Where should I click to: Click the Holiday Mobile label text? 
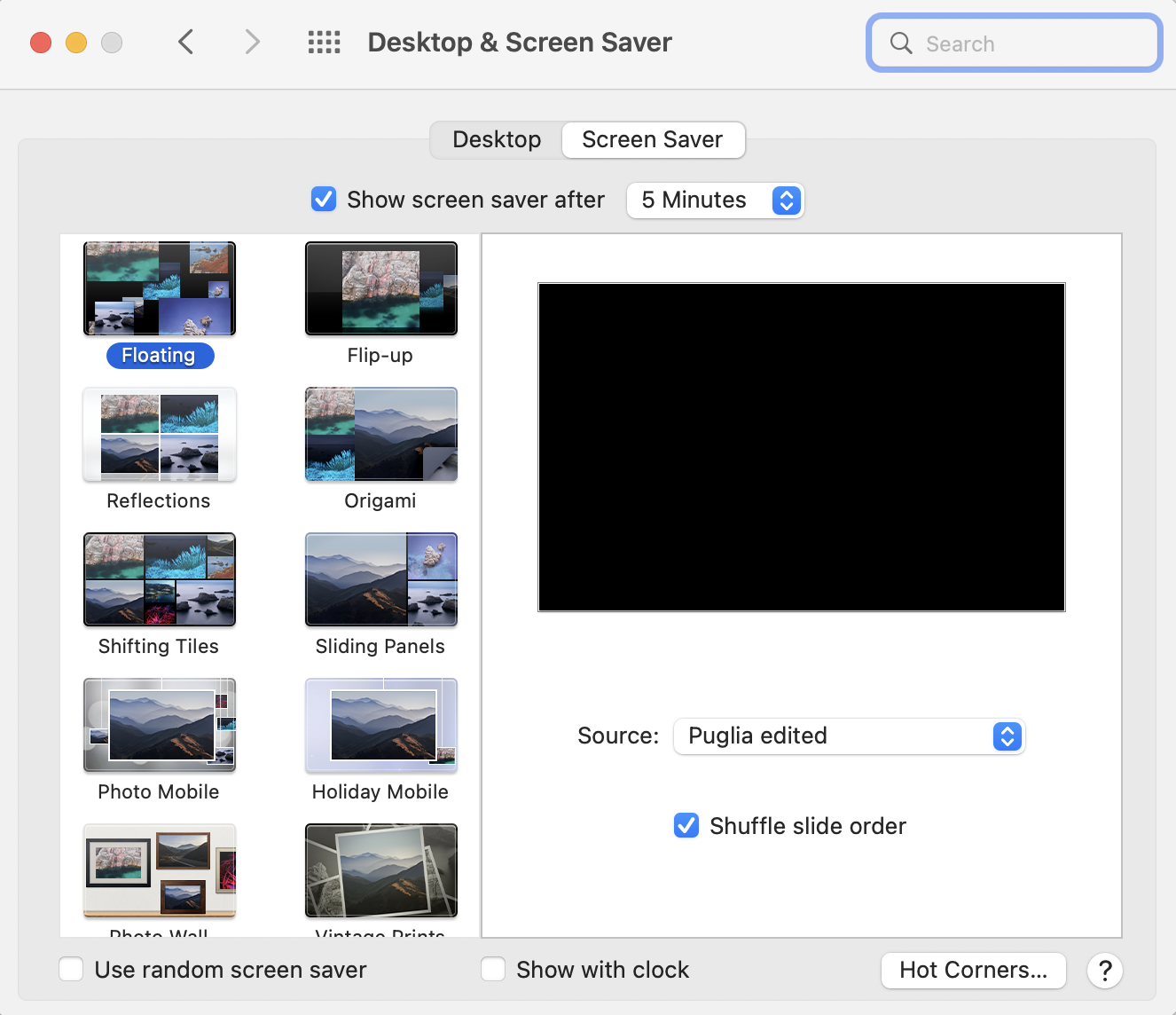[380, 791]
